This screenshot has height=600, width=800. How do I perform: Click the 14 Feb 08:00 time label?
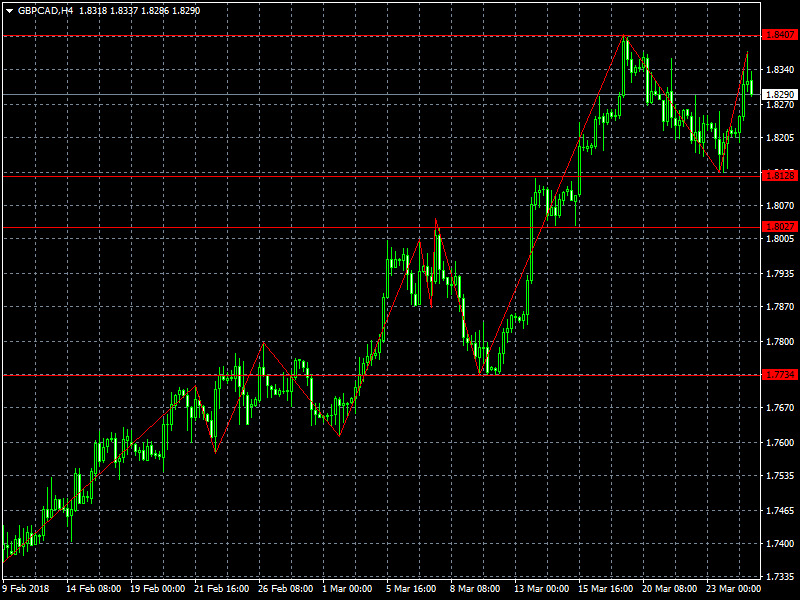(93, 589)
